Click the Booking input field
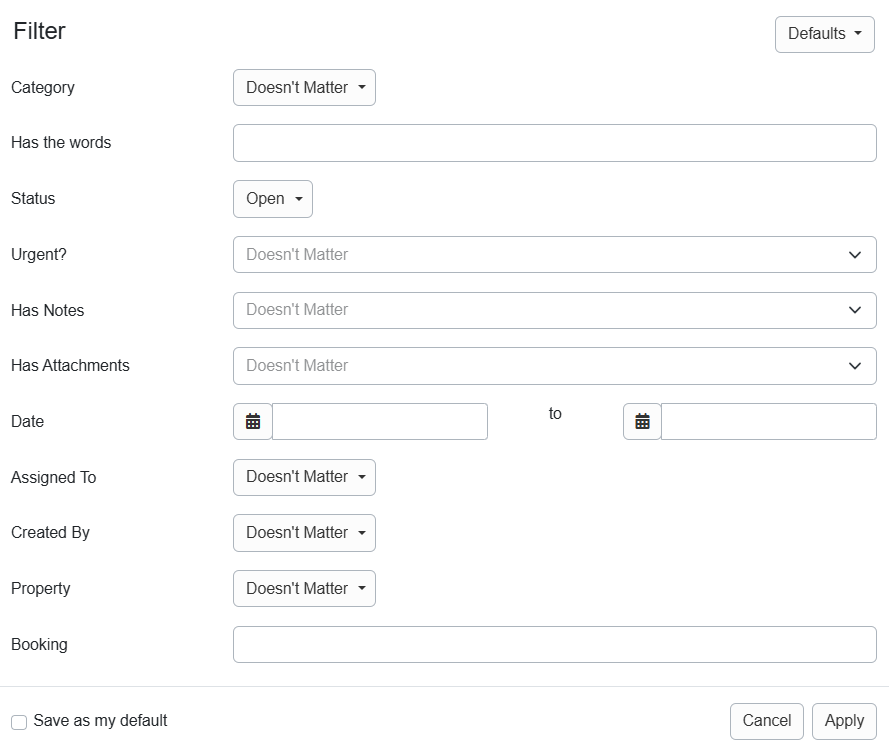889x748 pixels. click(554, 644)
